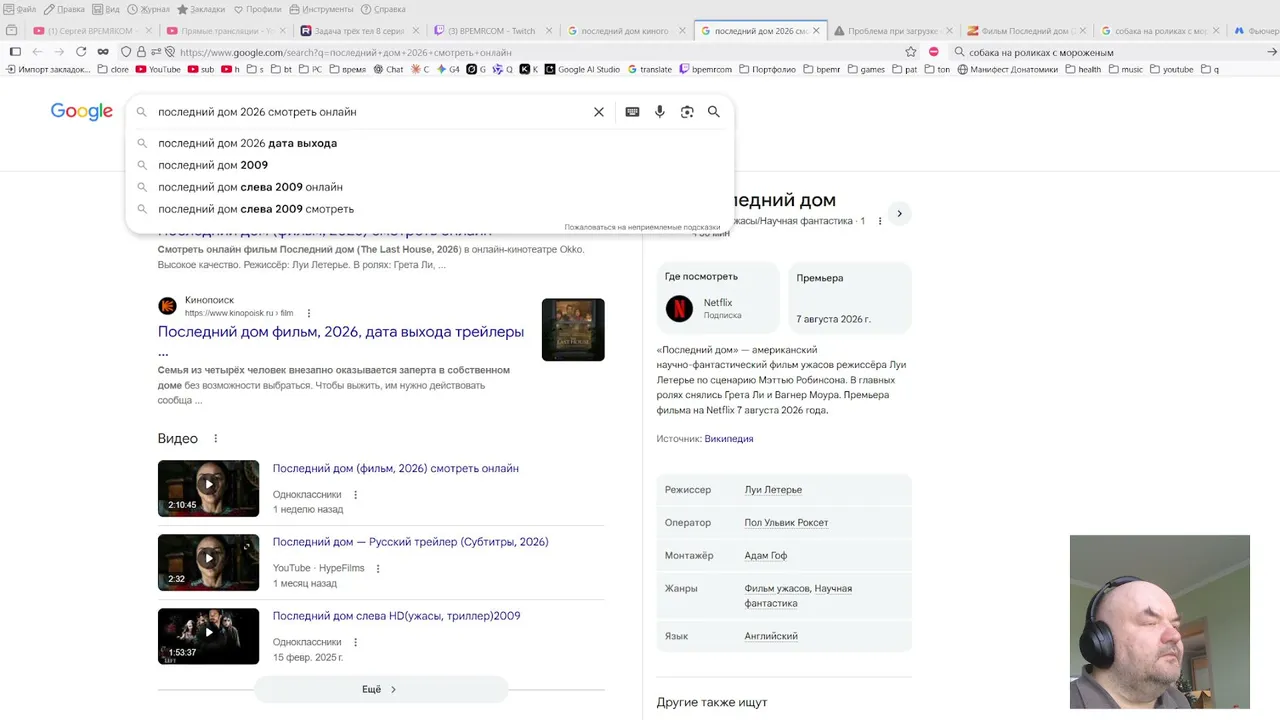
Task: Open the Адам Гоф editor link
Action: pyautogui.click(x=766, y=556)
